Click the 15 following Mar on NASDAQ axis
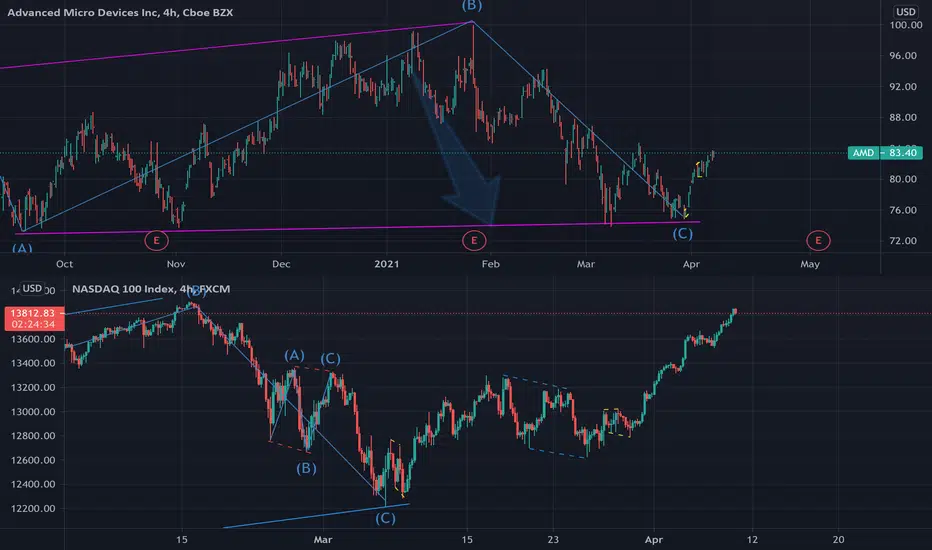Screen dimensions: 932x550 467,540
